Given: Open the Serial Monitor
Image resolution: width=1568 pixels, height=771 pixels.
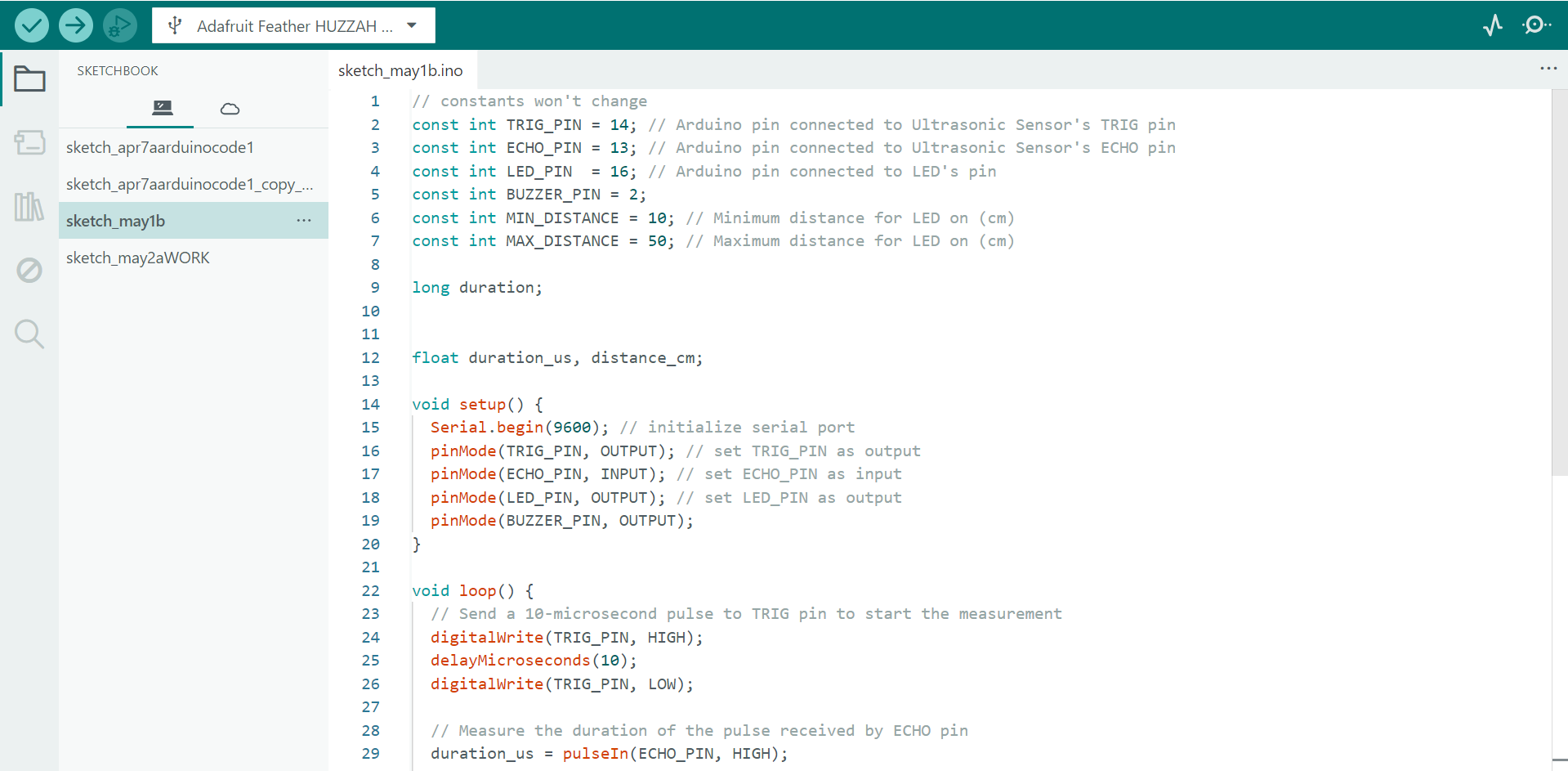Looking at the screenshot, I should [x=1536, y=25].
